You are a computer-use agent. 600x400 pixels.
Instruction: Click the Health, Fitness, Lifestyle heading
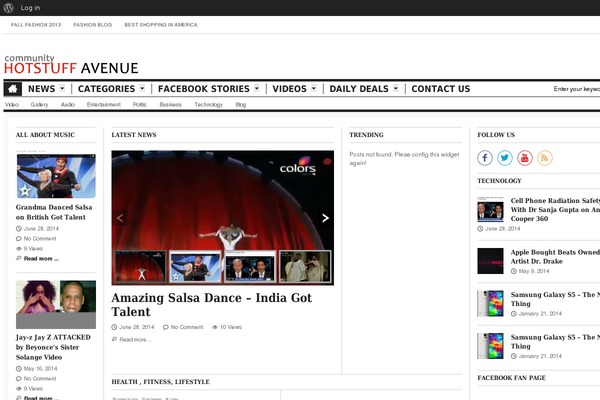(x=161, y=382)
